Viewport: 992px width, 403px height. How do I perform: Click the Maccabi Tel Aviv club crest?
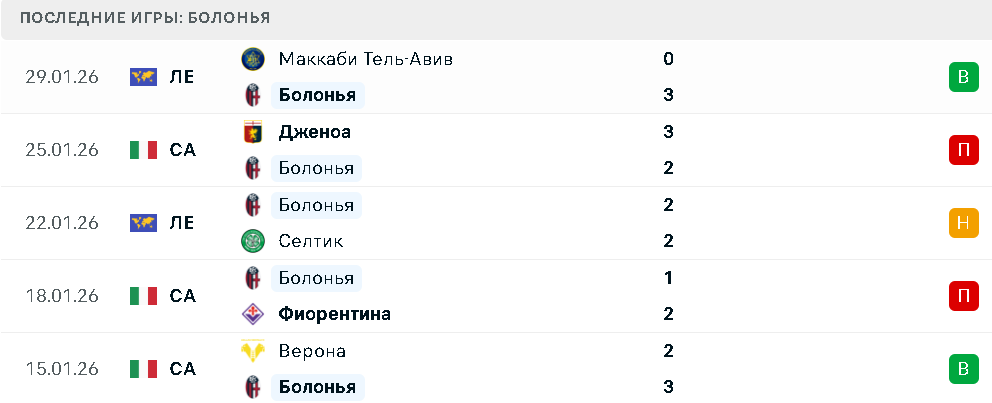coord(252,59)
